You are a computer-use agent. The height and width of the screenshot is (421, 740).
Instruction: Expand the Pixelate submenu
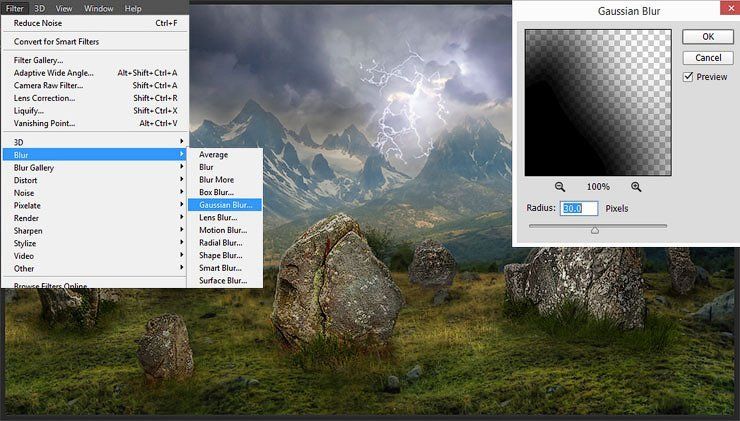pos(95,205)
